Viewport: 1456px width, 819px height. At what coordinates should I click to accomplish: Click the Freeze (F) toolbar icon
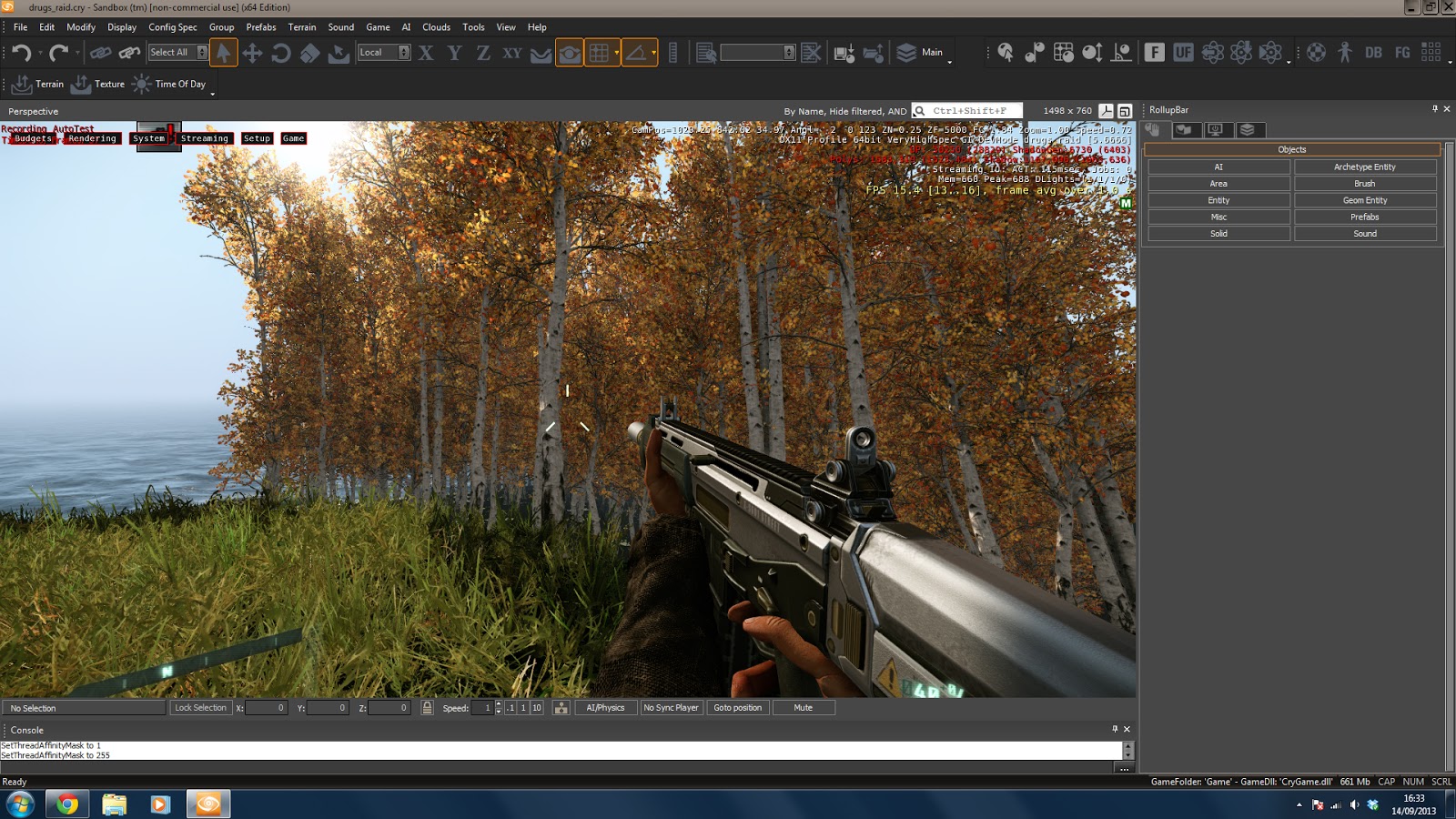(x=1154, y=53)
